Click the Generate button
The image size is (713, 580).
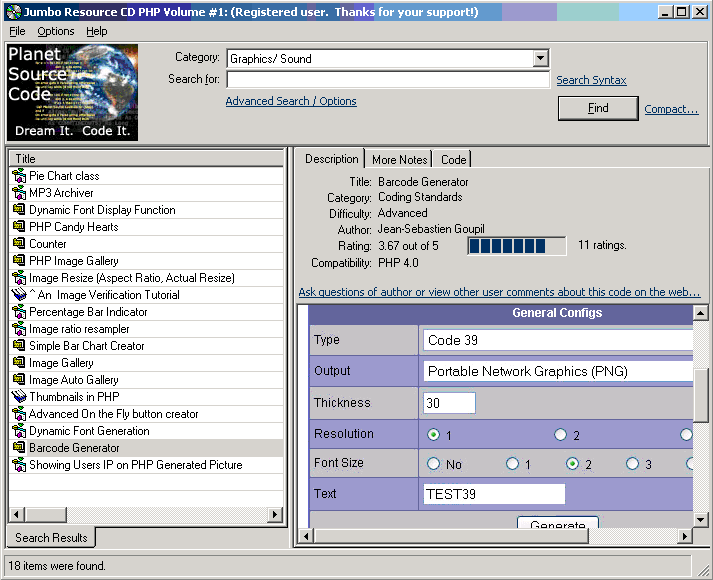(557, 522)
